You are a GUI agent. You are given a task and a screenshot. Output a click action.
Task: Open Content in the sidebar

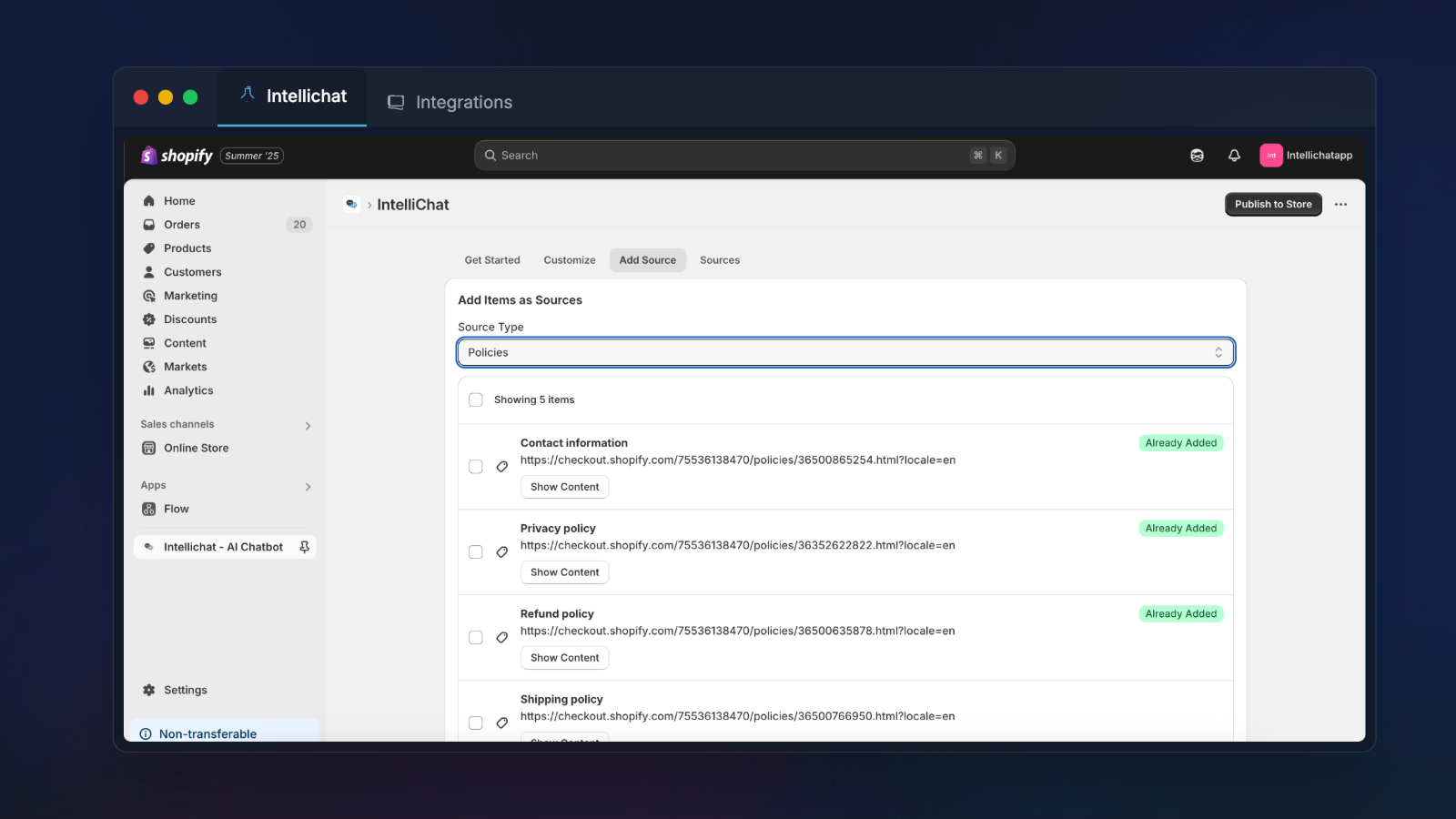click(185, 343)
